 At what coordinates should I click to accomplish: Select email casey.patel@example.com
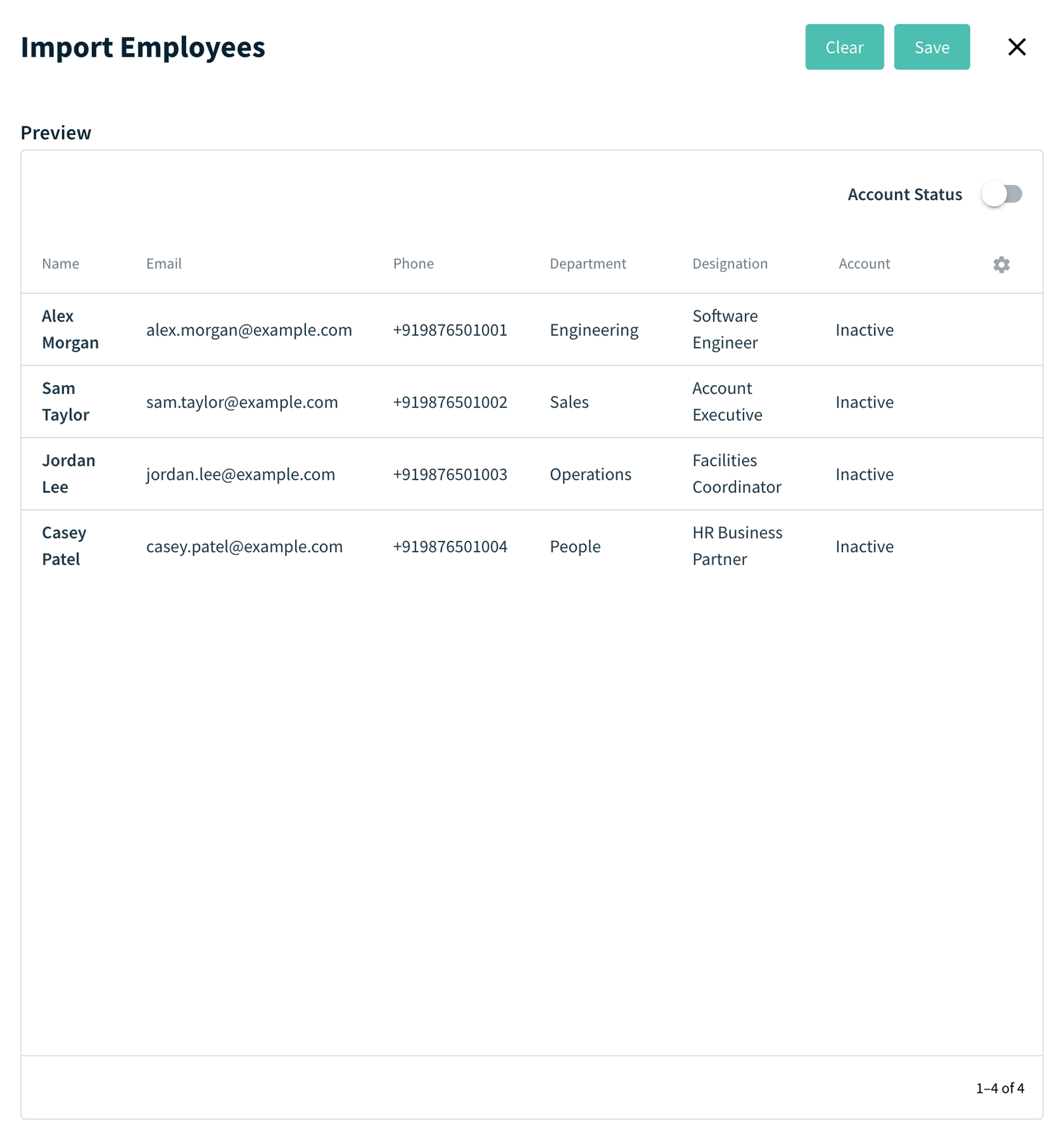click(245, 547)
